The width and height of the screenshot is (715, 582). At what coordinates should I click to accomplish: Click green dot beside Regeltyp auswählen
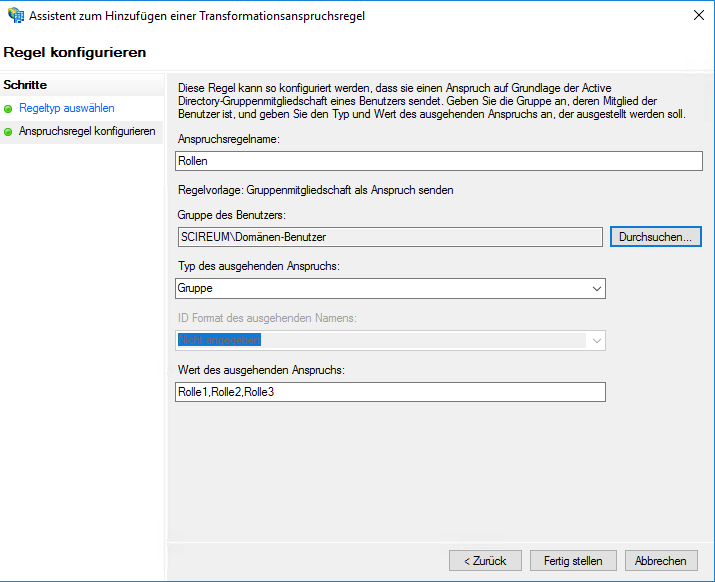coord(9,108)
